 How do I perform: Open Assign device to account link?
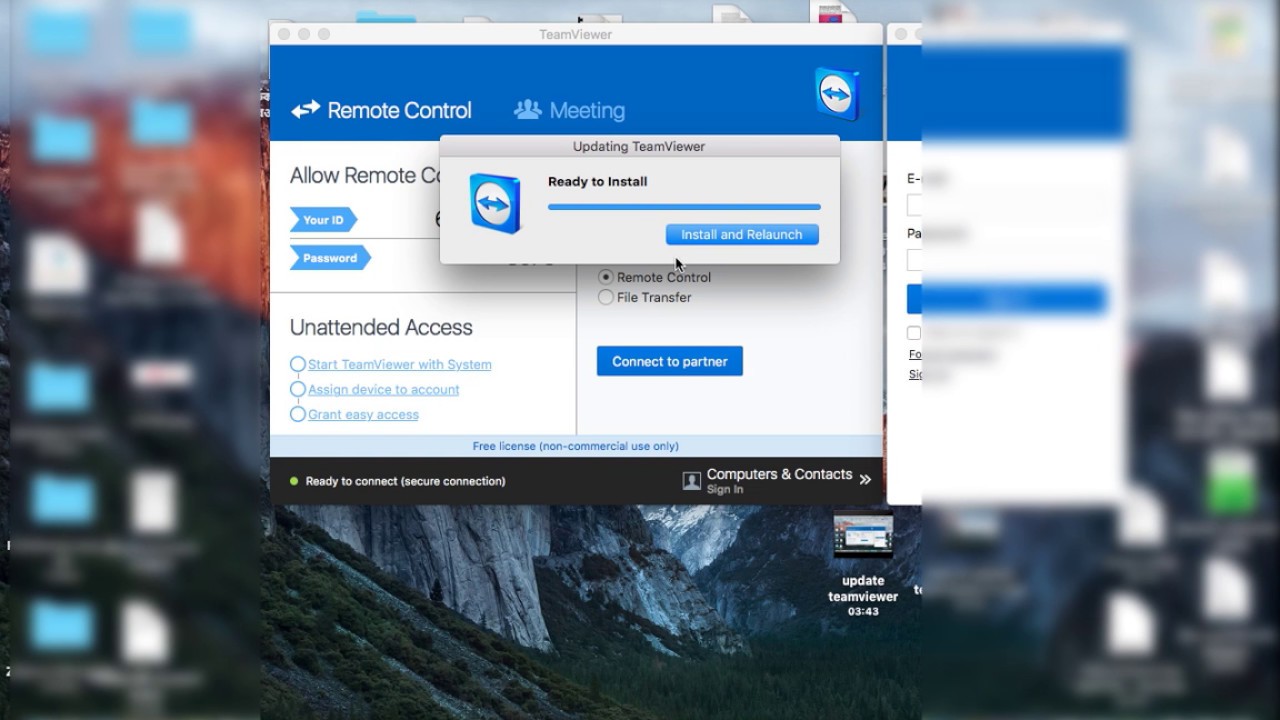(384, 389)
